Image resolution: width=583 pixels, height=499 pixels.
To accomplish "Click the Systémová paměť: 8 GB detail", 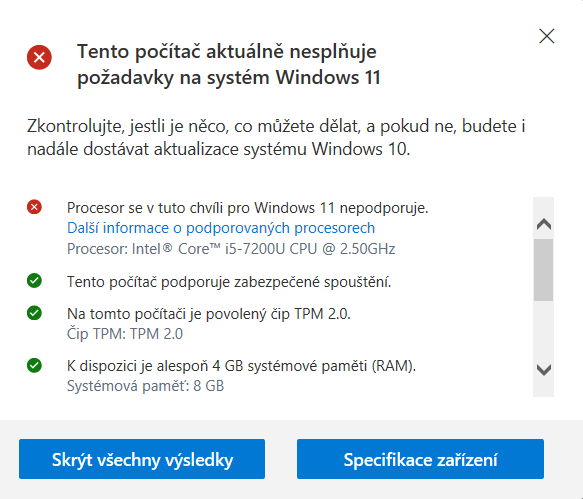I will pyautogui.click(x=145, y=386).
